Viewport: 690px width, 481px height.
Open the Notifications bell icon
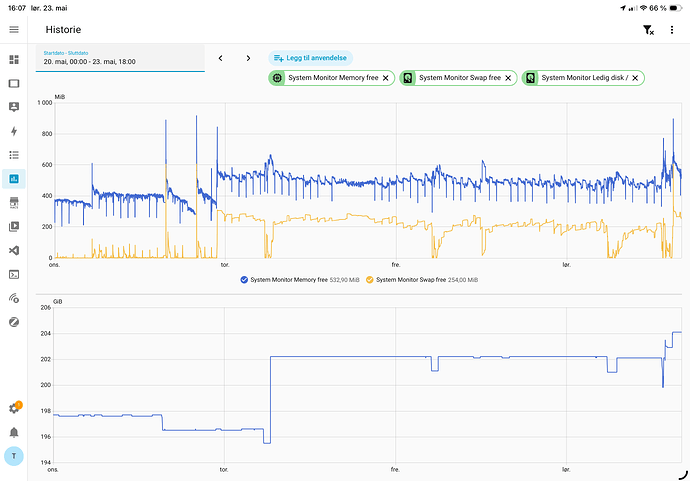pyautogui.click(x=14, y=432)
